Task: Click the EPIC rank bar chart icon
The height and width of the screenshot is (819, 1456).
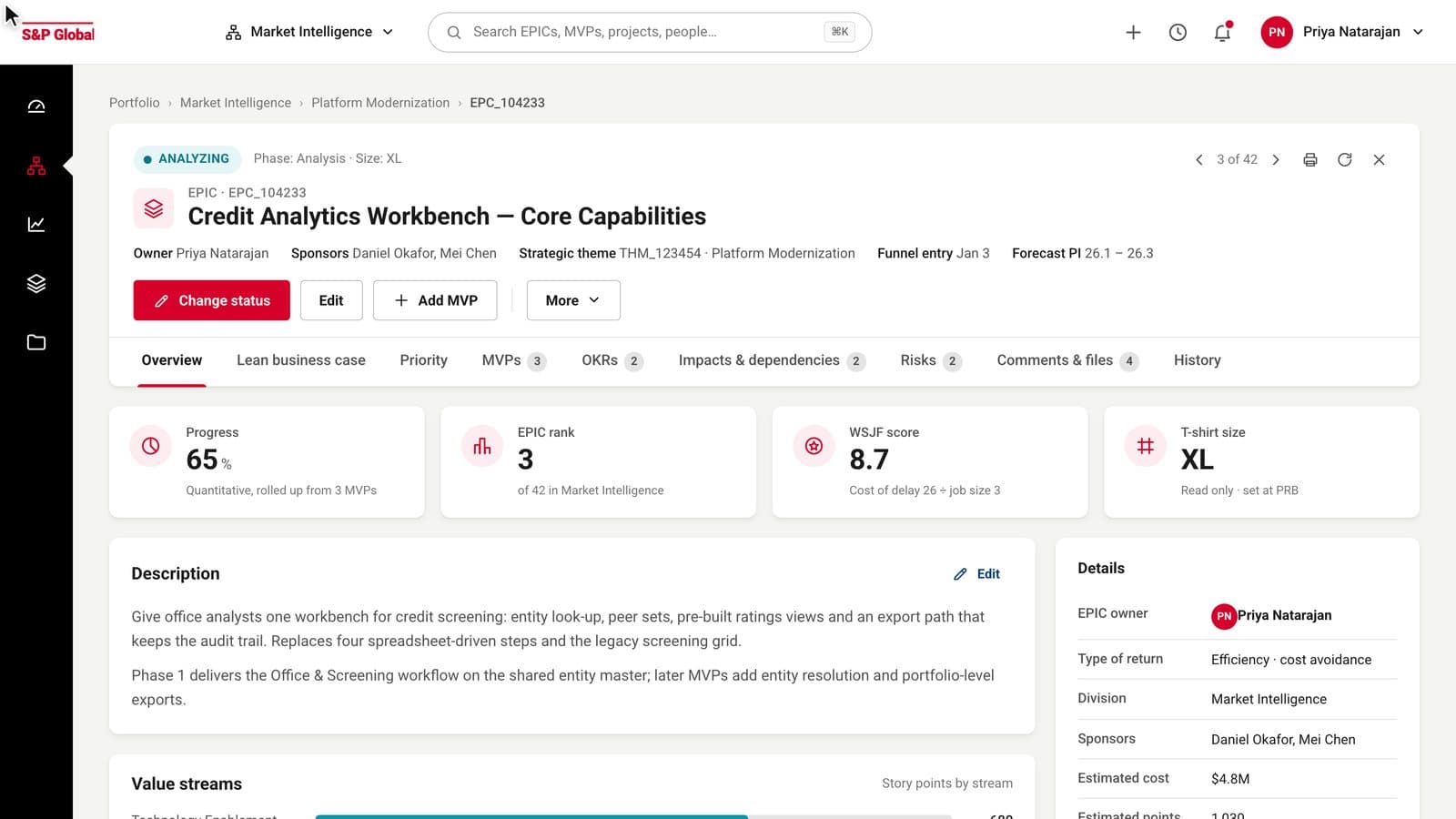Action: 482,446
